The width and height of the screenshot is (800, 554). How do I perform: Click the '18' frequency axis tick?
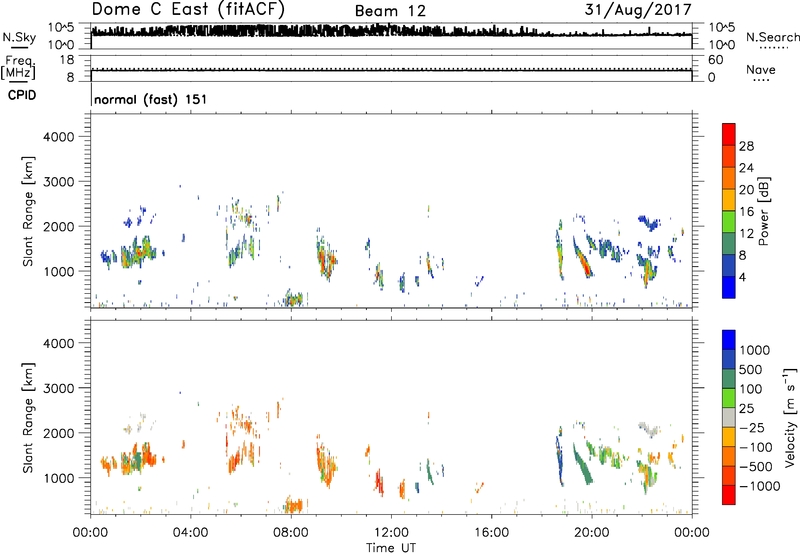[67, 60]
